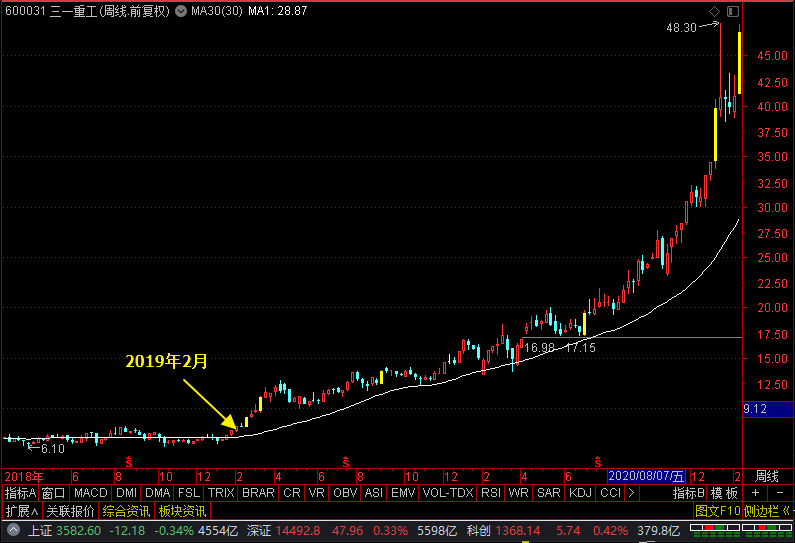Click the plus zoom-in button beside 模板
The image size is (795, 543).
click(x=755, y=493)
